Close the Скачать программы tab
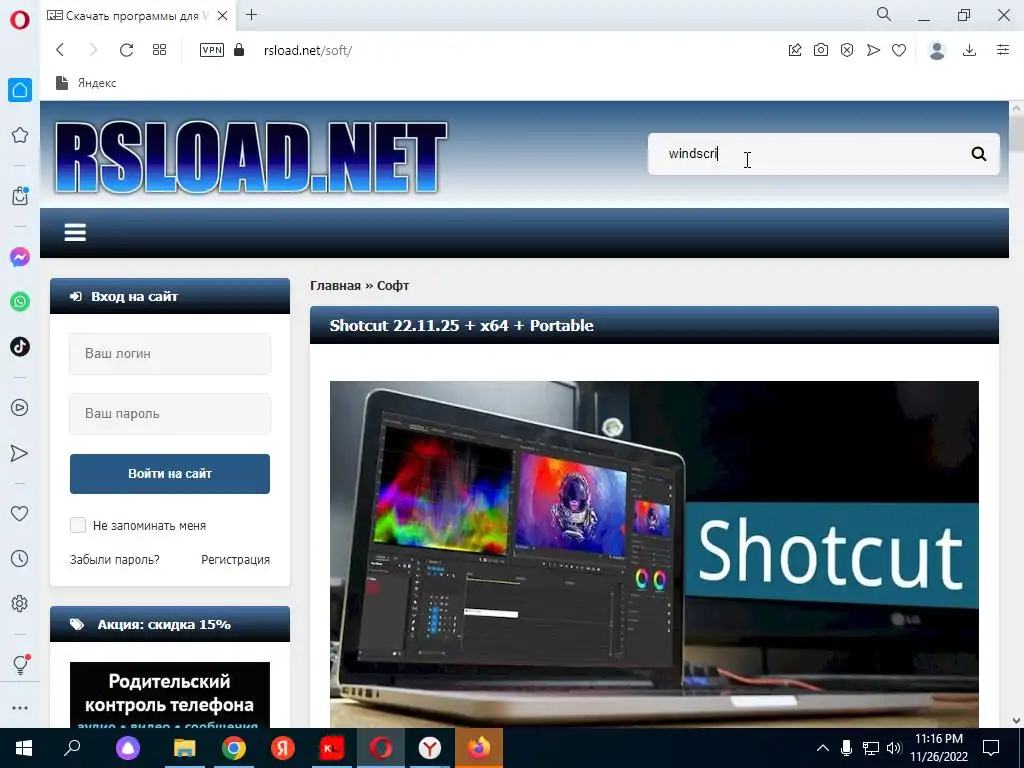The image size is (1024, 768). [222, 16]
